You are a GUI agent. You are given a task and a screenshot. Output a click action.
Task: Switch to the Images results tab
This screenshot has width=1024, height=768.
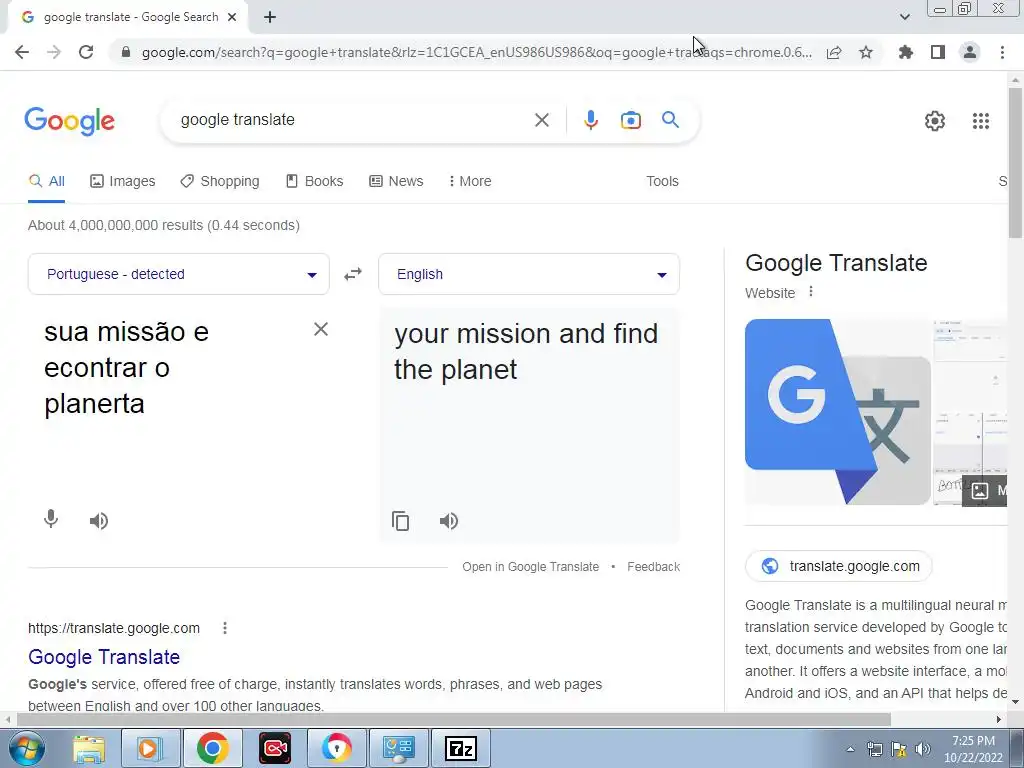(x=123, y=182)
